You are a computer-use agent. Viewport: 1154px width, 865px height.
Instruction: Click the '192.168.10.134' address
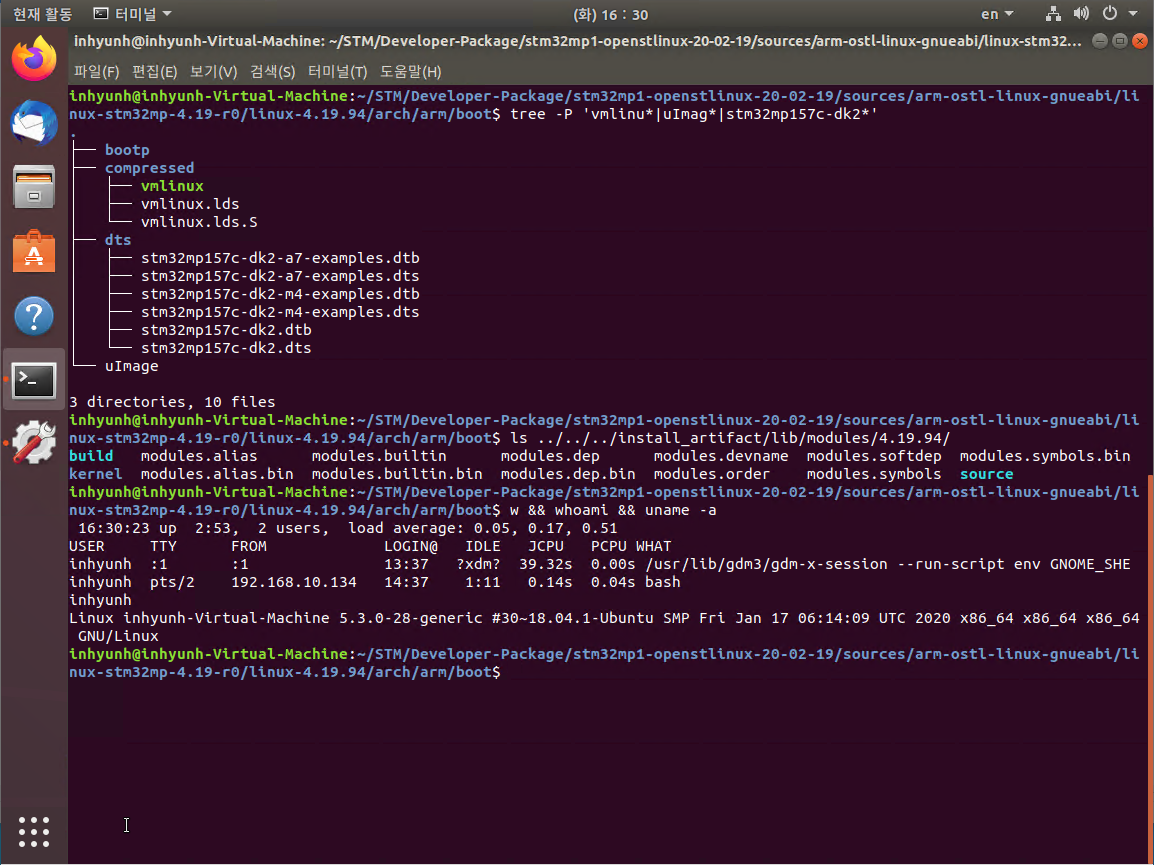294,582
